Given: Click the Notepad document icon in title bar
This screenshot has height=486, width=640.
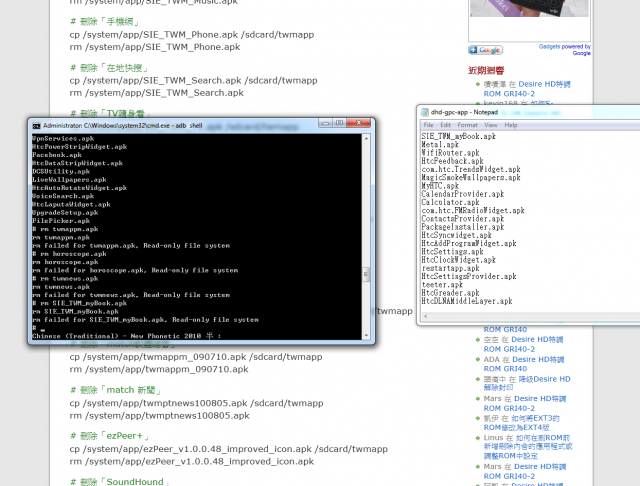Looking at the screenshot, I should pos(425,112).
